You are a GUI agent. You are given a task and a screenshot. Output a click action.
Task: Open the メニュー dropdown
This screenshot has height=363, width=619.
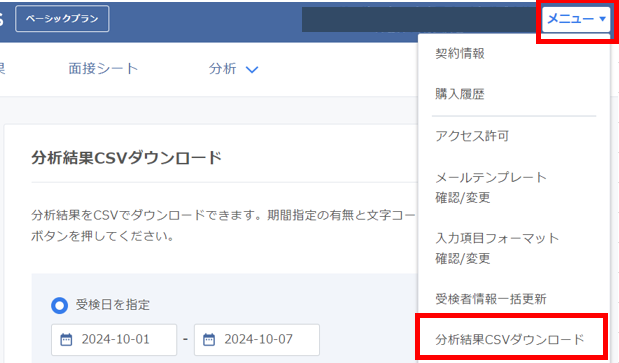click(x=576, y=19)
